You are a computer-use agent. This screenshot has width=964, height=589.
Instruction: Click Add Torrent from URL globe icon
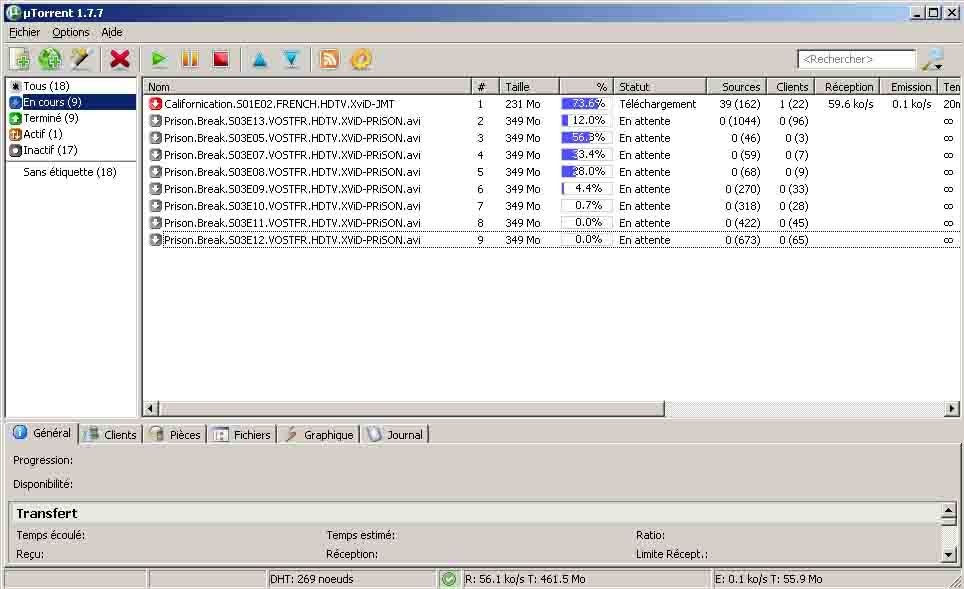pyautogui.click(x=50, y=59)
